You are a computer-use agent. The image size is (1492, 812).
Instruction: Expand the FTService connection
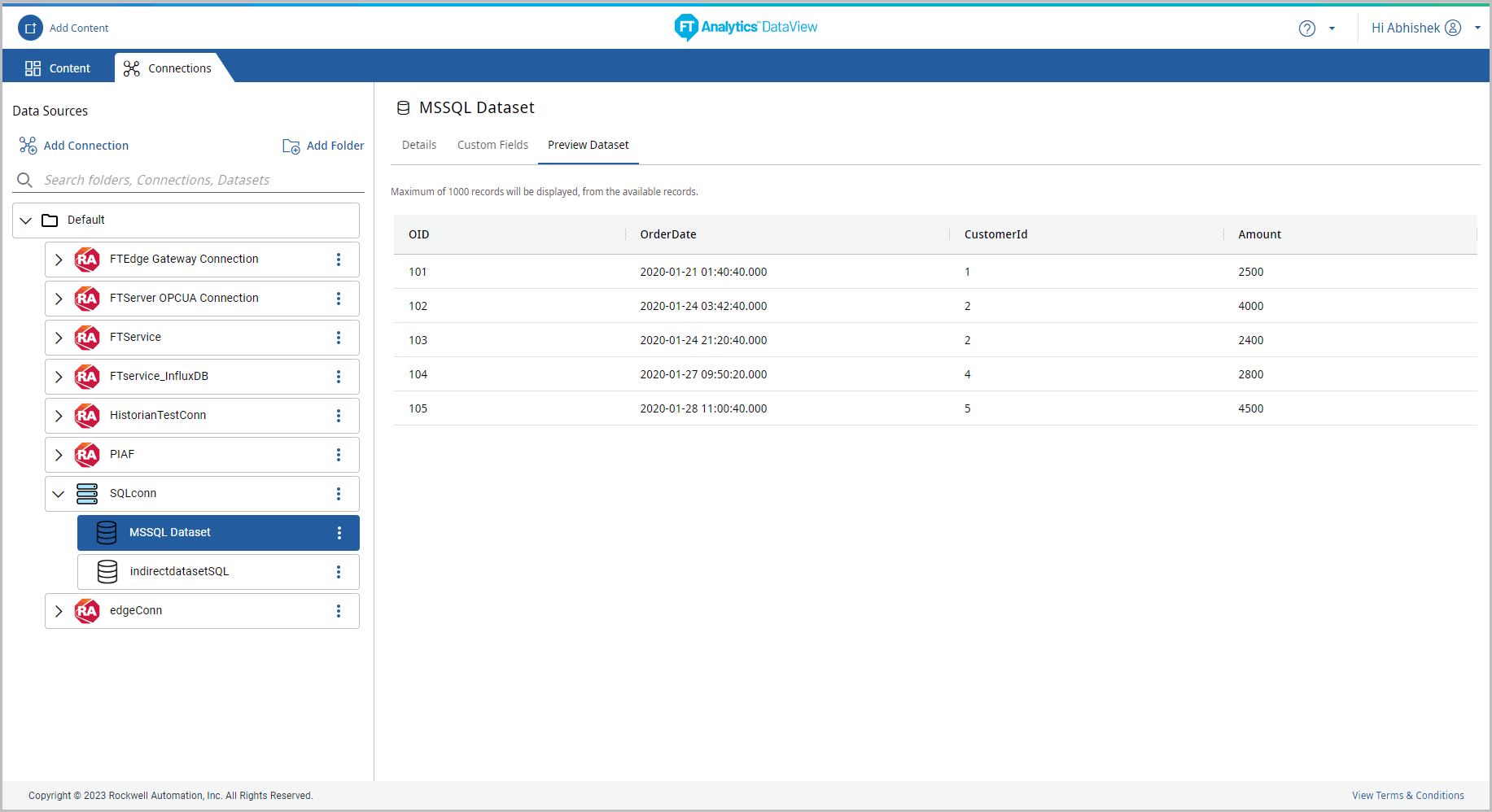[59, 338]
